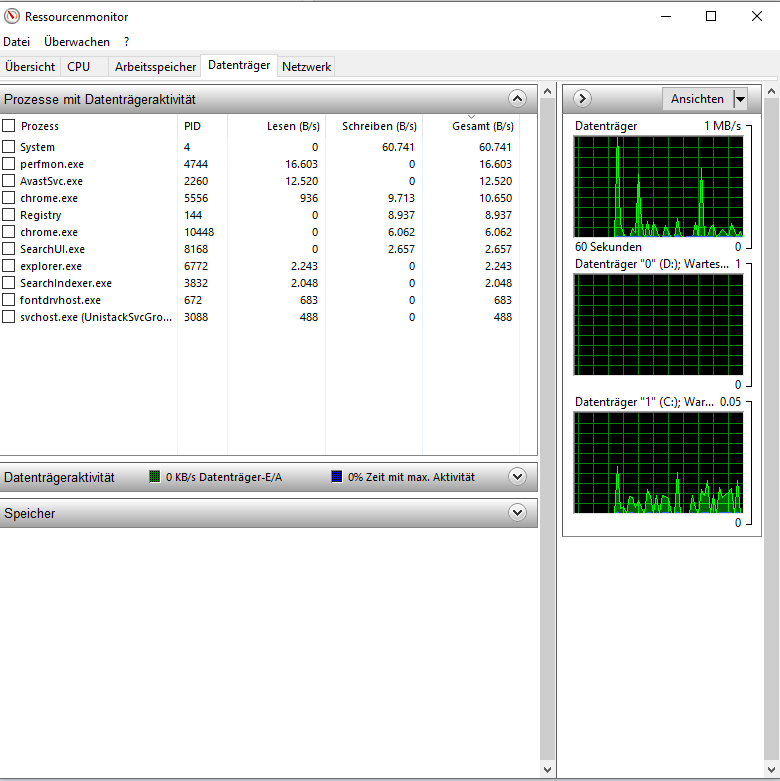Click the Datenträger "0" (D:) graph
780x781 pixels.
658,325
